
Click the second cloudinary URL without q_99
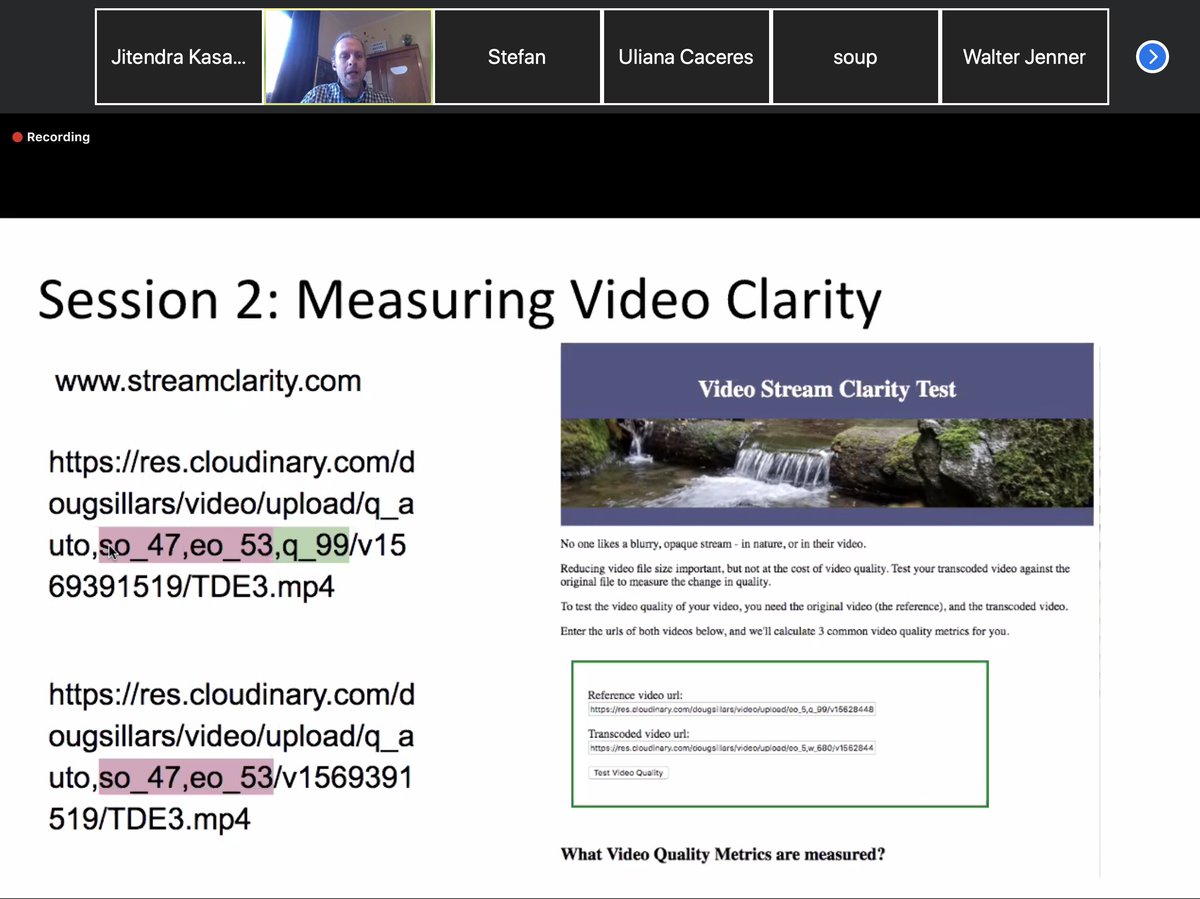(x=231, y=757)
